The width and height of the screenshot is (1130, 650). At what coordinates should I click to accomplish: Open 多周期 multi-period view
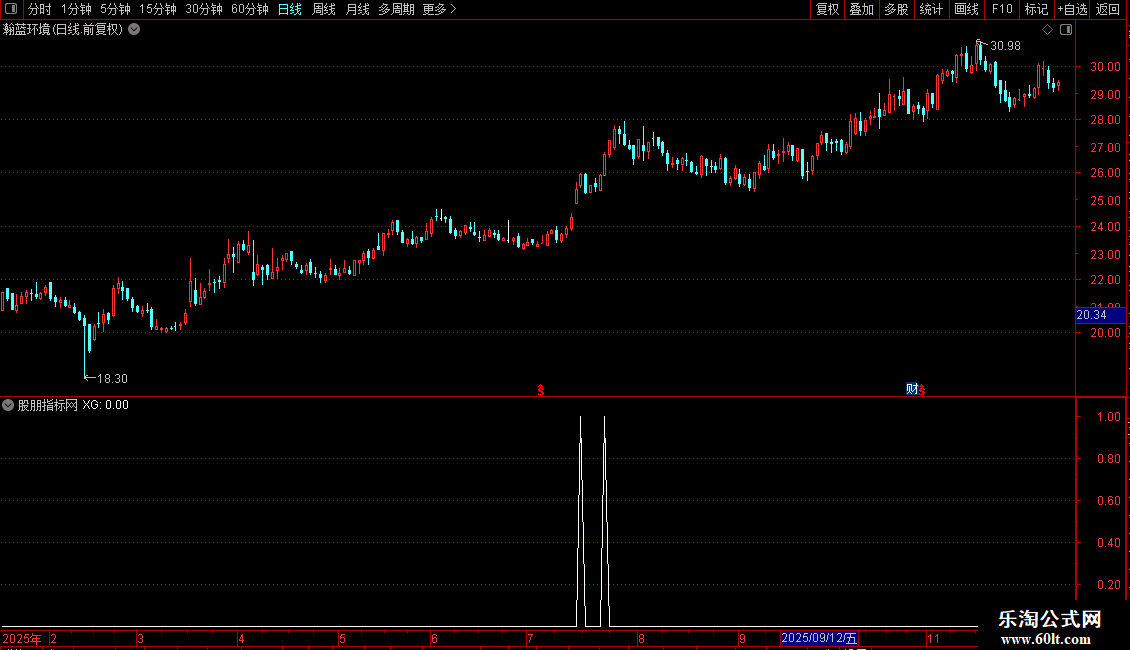pyautogui.click(x=396, y=9)
